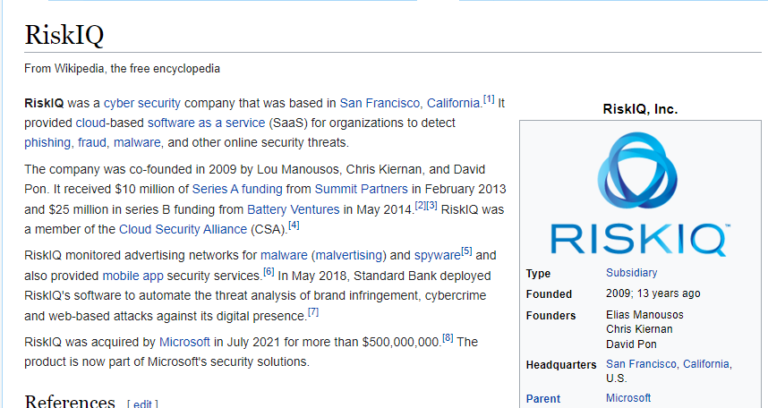
Task: Click the Microsoft parent link in infobox
Action: click(628, 398)
